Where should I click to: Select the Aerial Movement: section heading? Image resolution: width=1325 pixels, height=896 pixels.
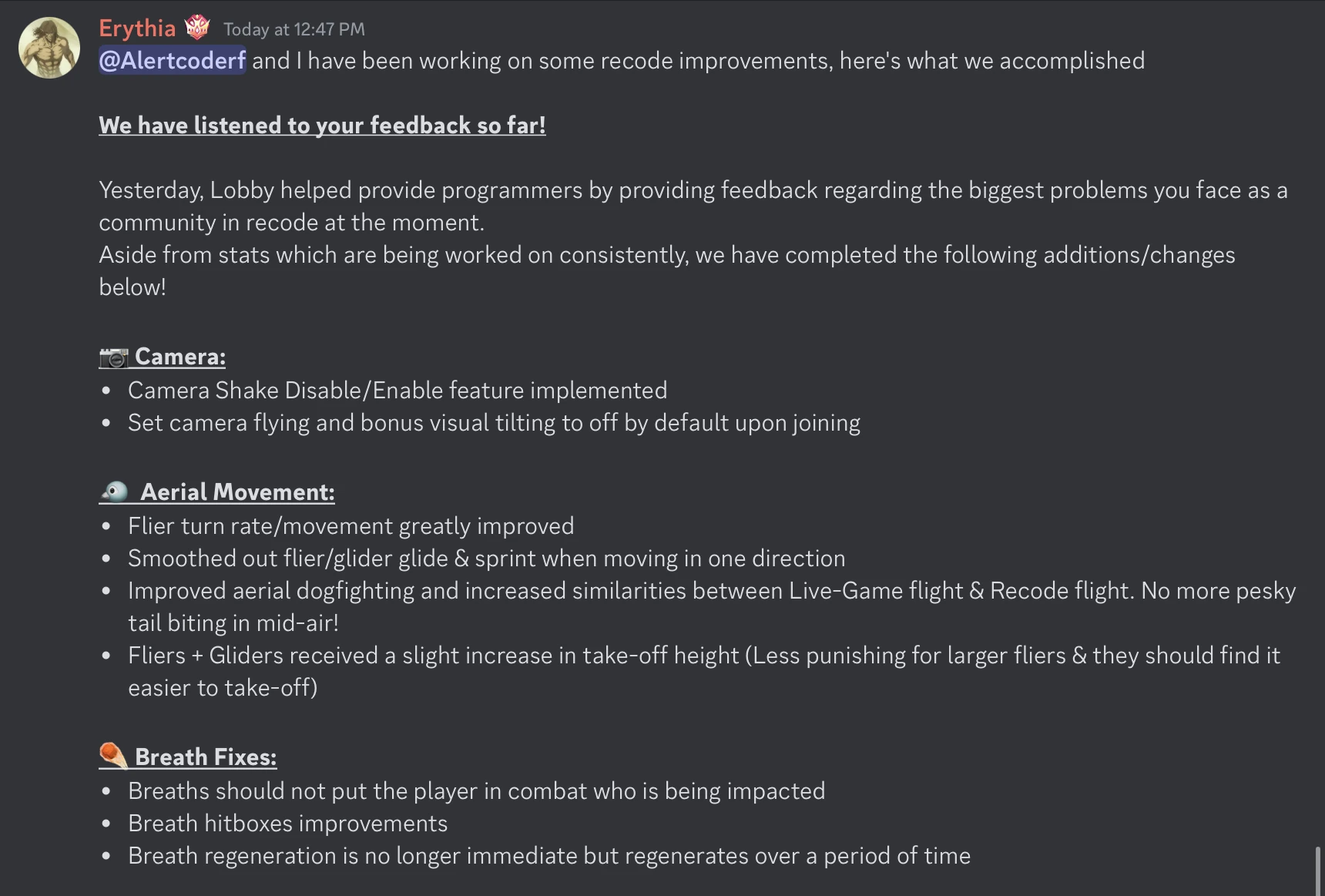click(x=235, y=491)
